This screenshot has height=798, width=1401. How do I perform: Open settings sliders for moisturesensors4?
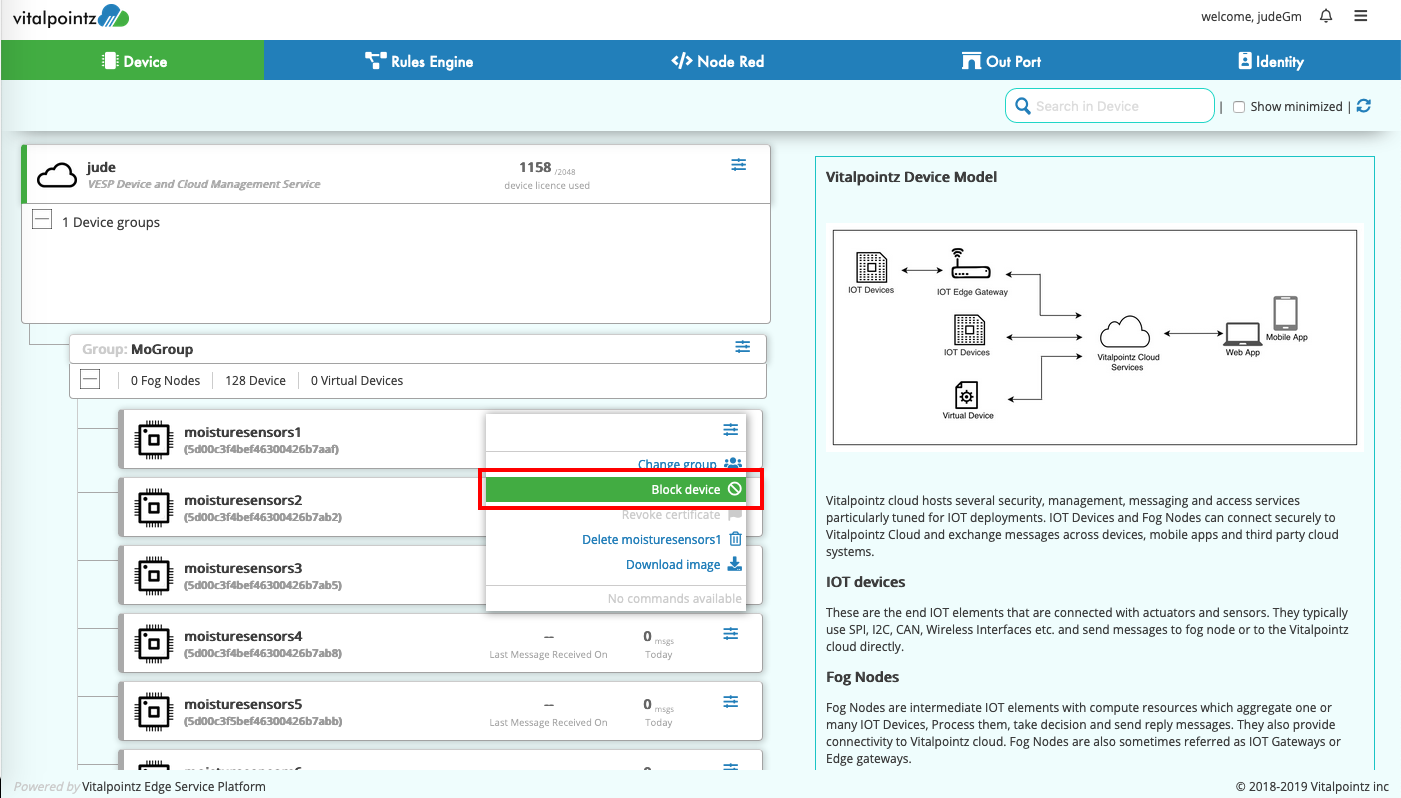coord(731,633)
